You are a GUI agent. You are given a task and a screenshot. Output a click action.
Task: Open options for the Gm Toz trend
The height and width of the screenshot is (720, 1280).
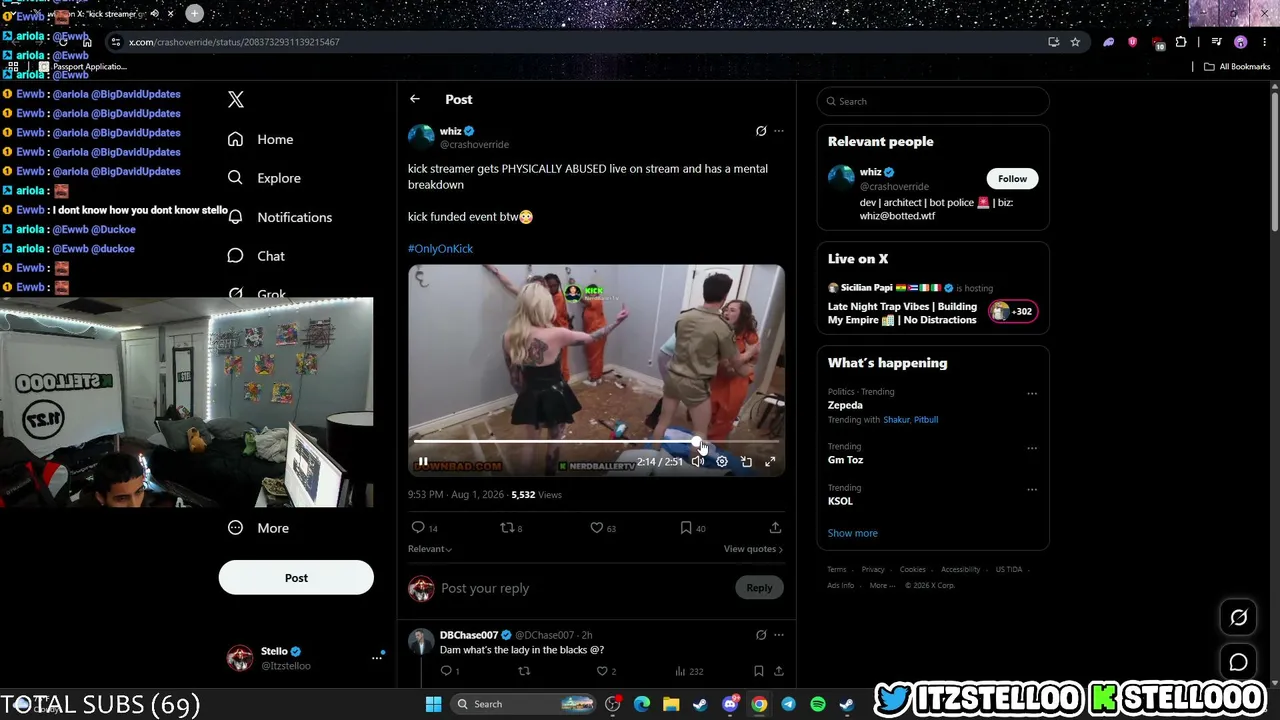click(1032, 449)
